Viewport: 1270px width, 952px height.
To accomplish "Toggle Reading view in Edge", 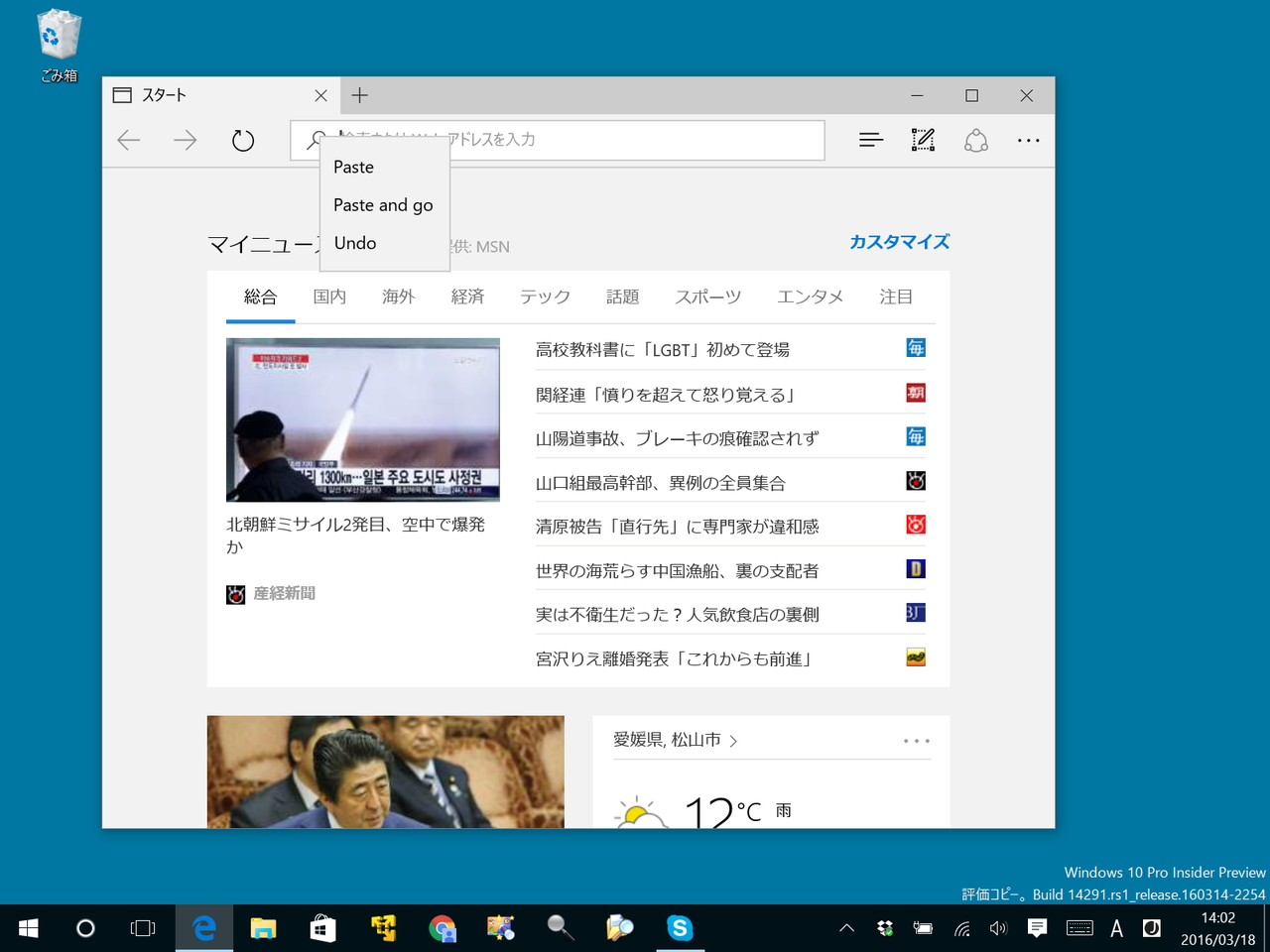I will tap(870, 140).
